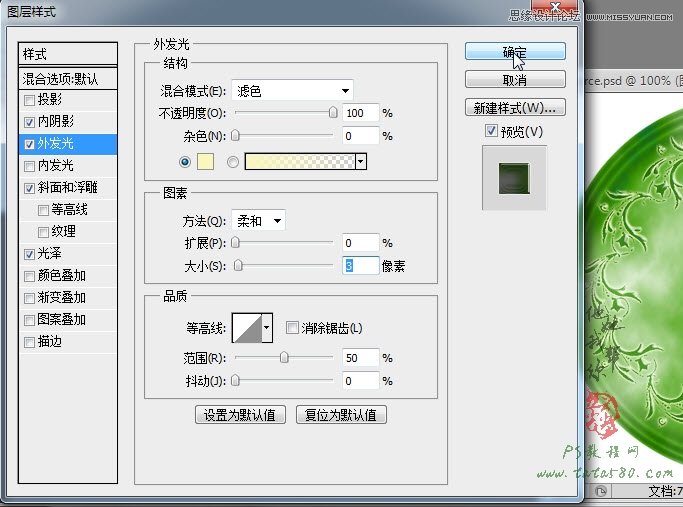The width and height of the screenshot is (683, 507).
Task: Select 样式 styles in the left list
Action: point(68,54)
